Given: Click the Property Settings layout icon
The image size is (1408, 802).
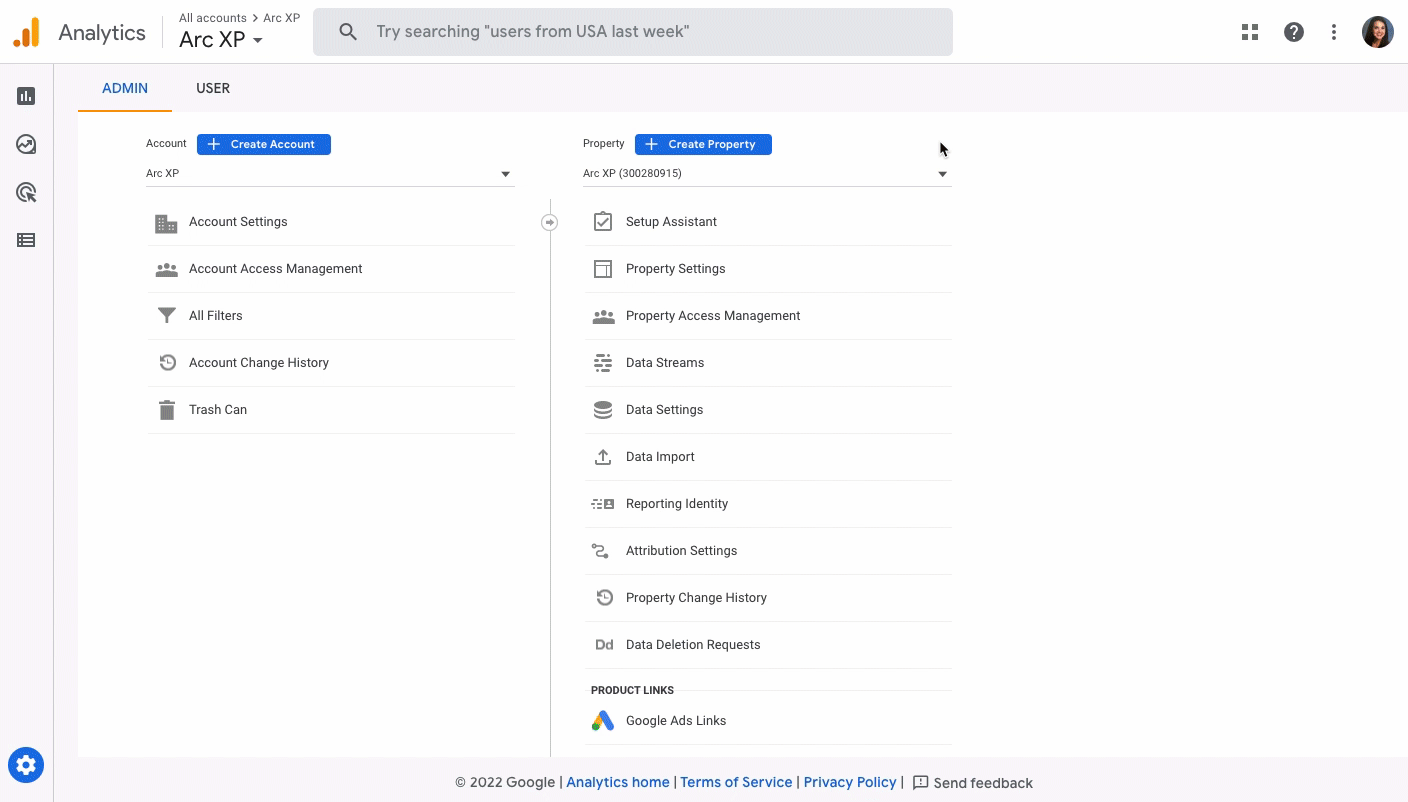Looking at the screenshot, I should [603, 269].
